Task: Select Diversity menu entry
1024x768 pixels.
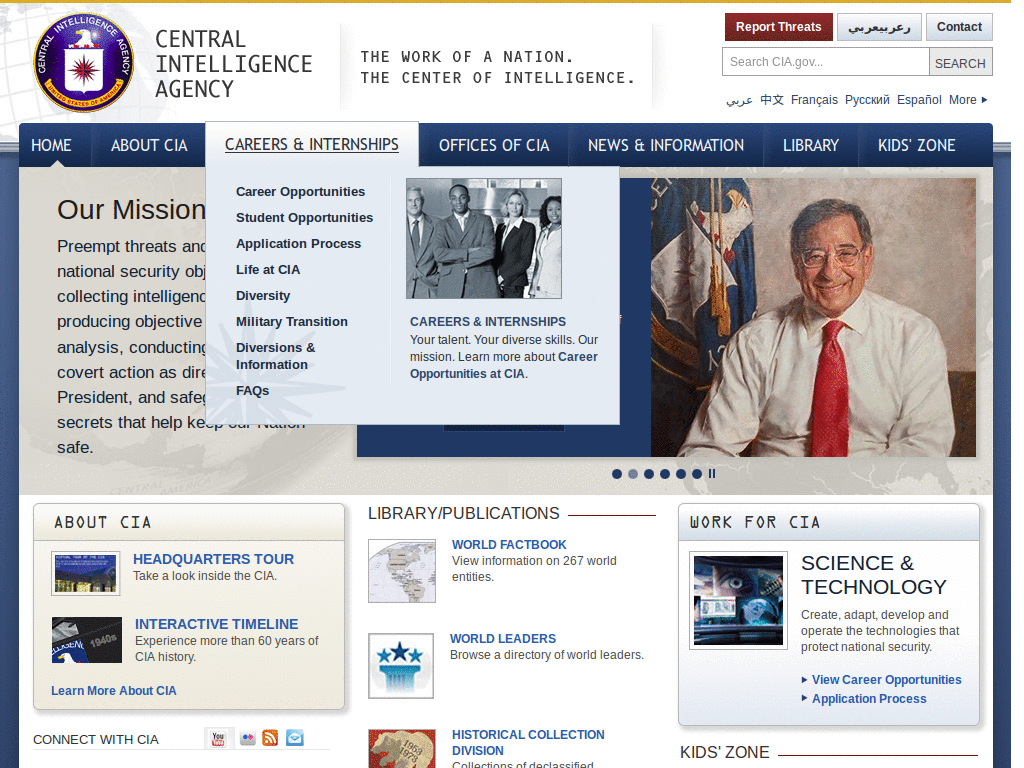Action: click(x=263, y=296)
